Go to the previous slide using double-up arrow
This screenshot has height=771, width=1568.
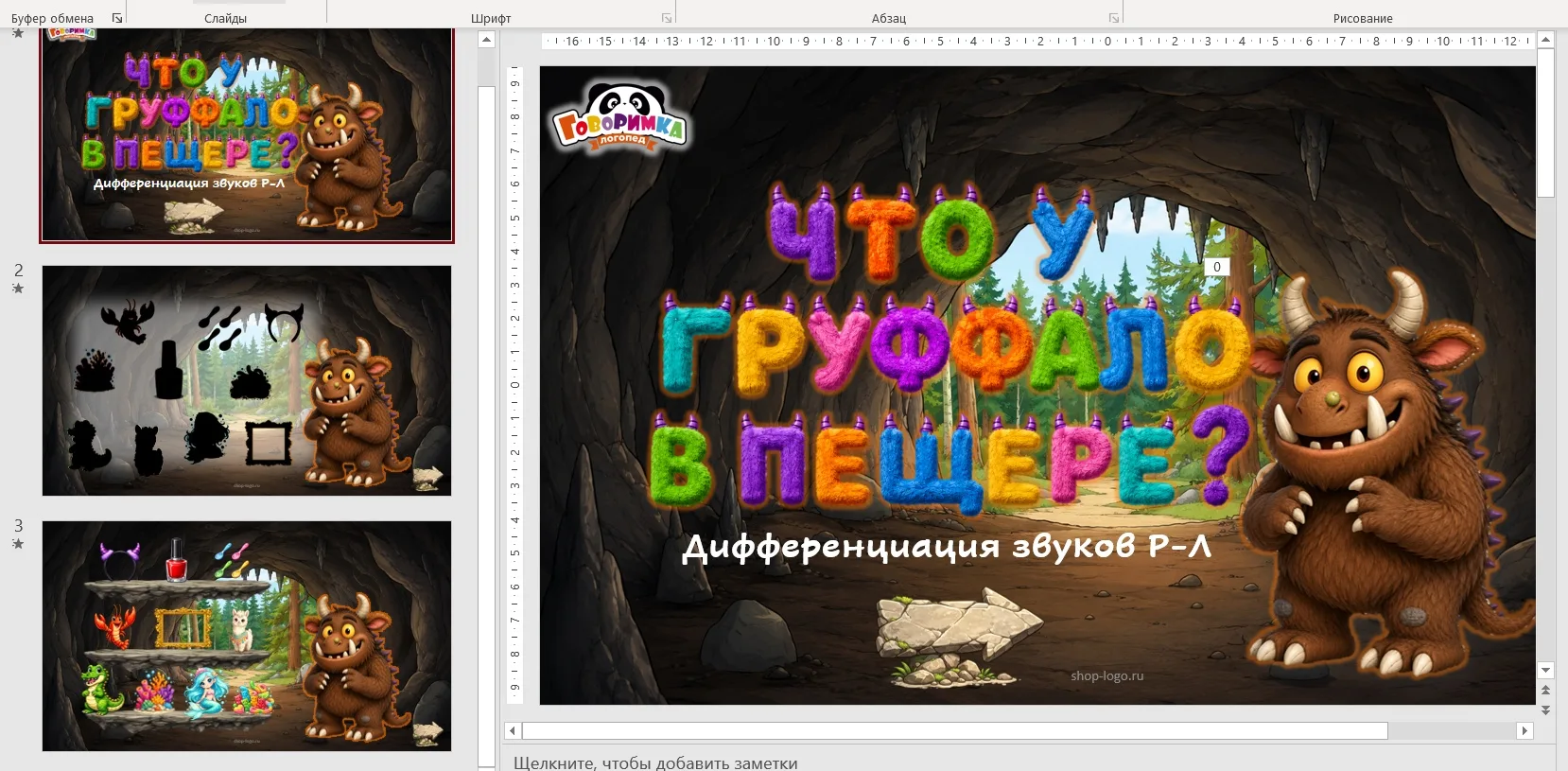(x=1546, y=691)
